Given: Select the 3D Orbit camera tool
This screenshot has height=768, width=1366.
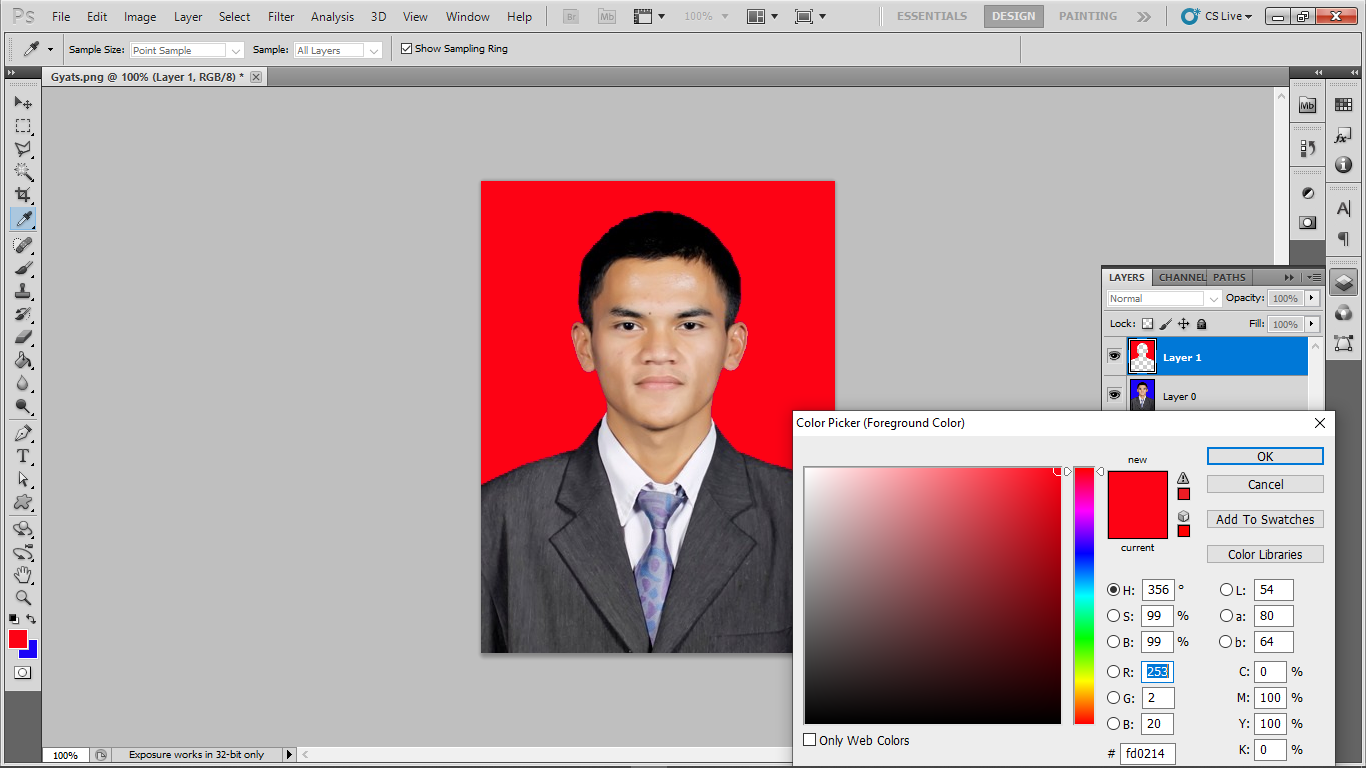Looking at the screenshot, I should (23, 551).
